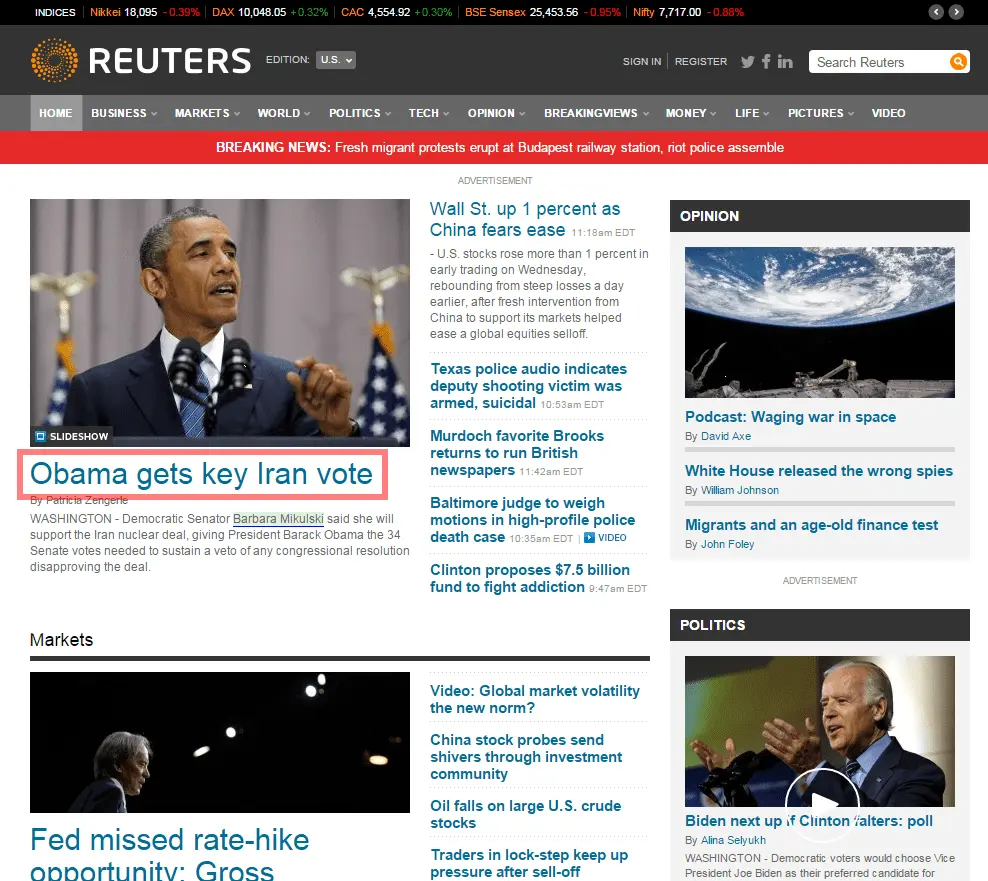
Task: Focus the Search Reuters field
Action: click(880, 62)
